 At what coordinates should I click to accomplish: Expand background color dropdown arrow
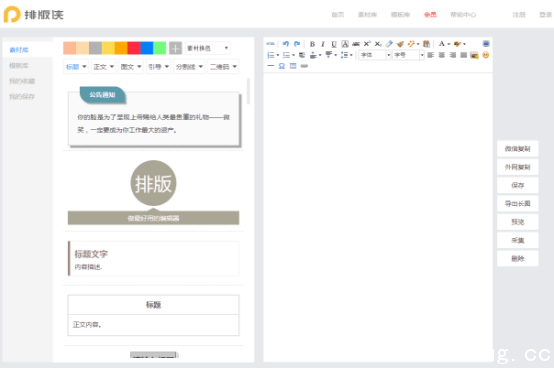point(464,44)
